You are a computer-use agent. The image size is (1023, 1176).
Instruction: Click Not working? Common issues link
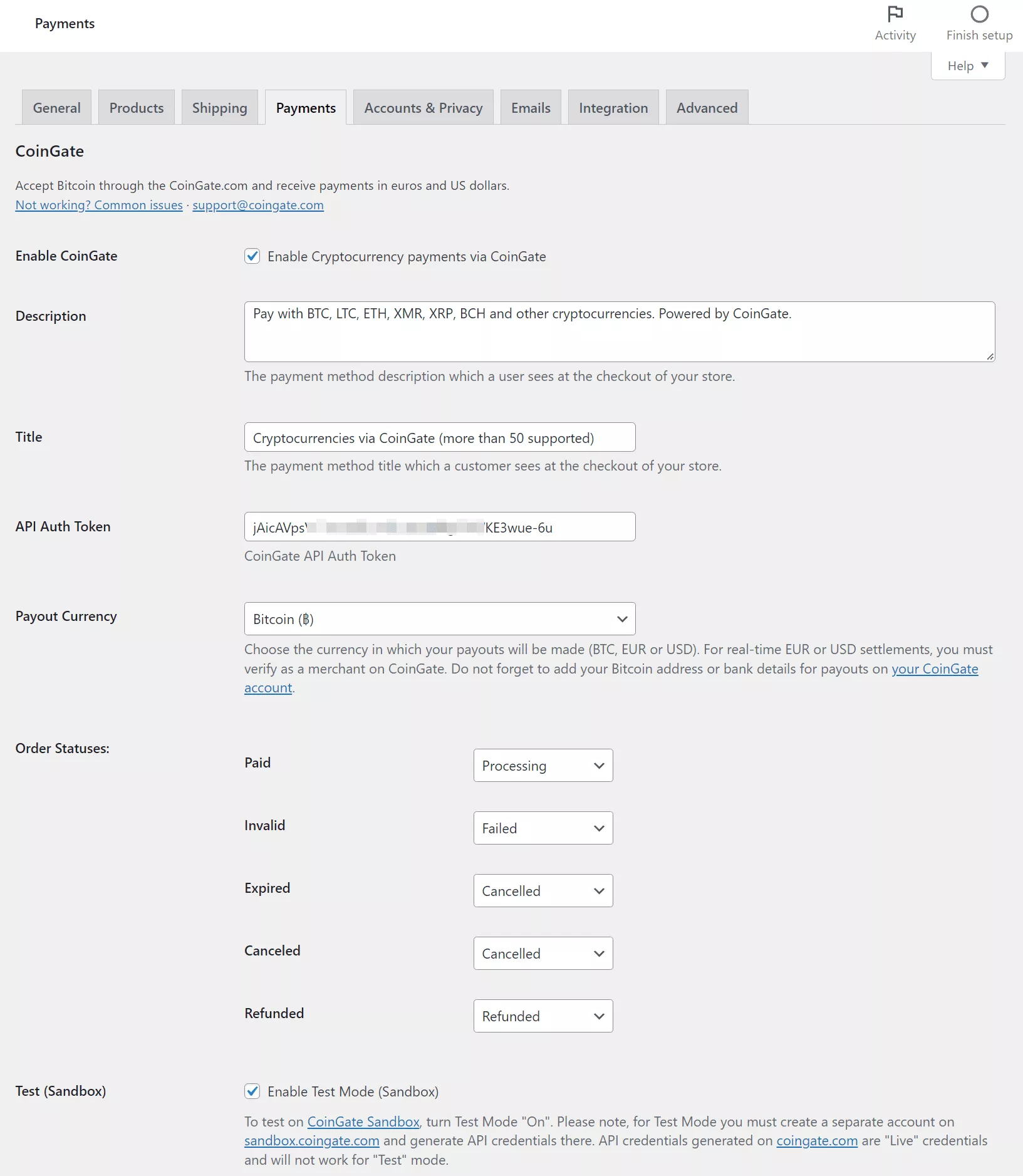(99, 205)
